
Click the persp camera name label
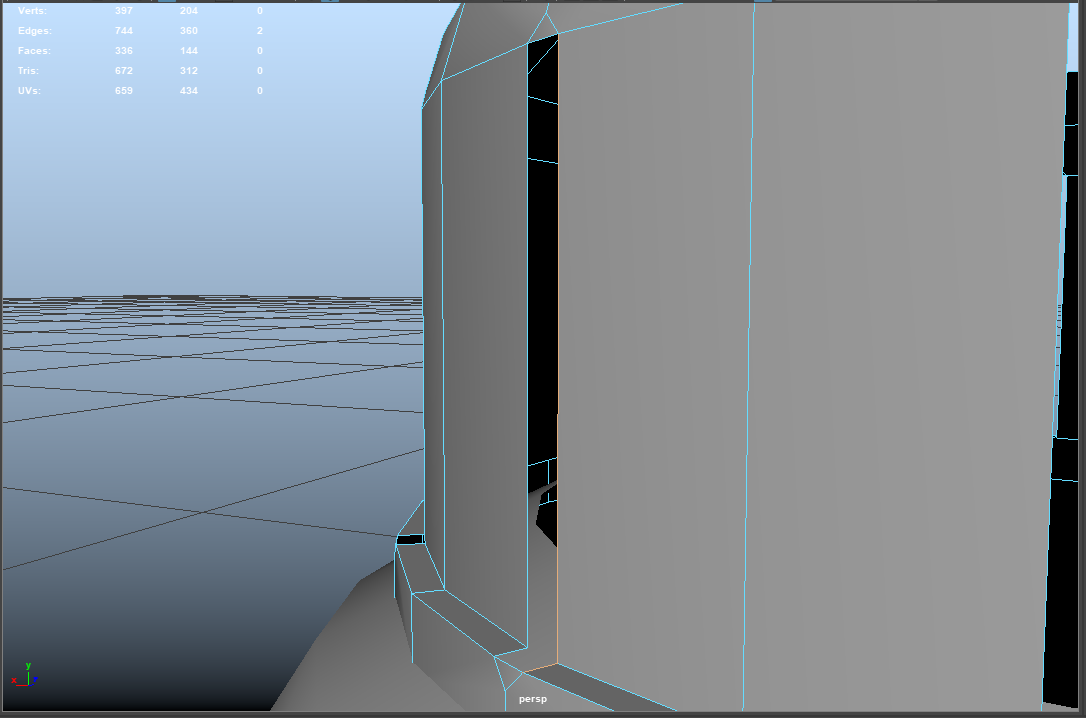point(533,699)
